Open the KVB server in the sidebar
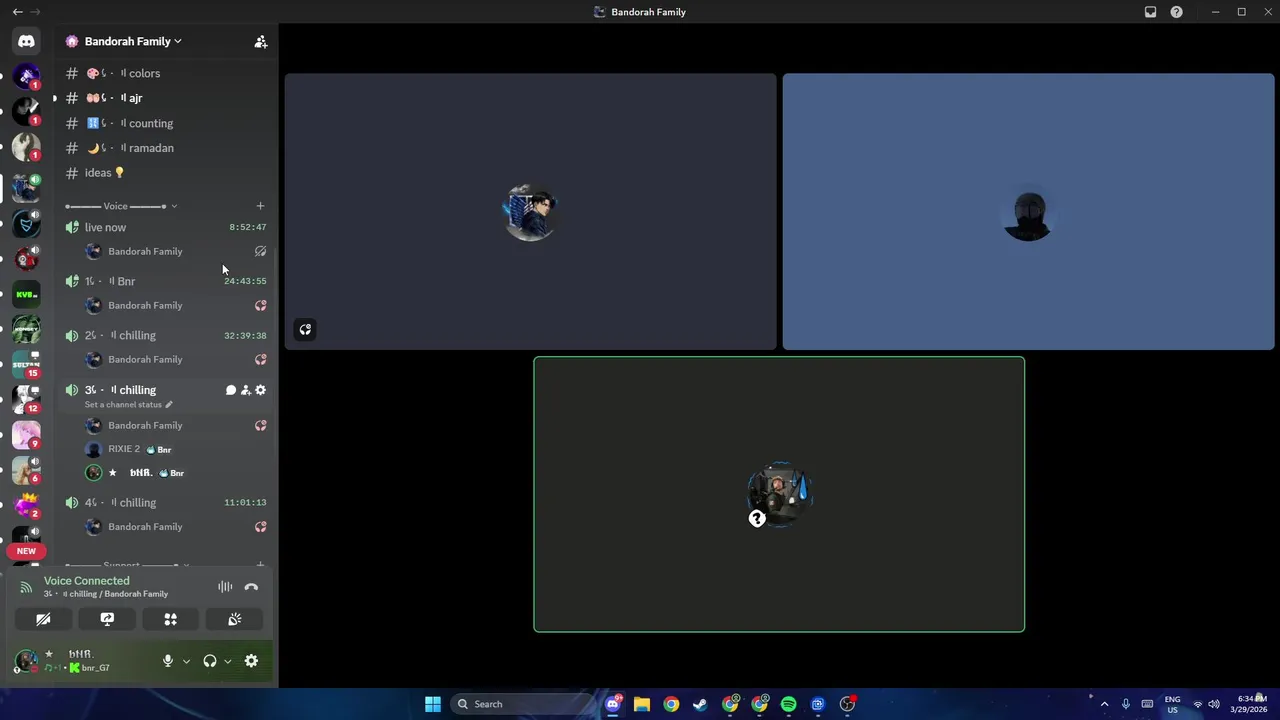 coord(26,294)
